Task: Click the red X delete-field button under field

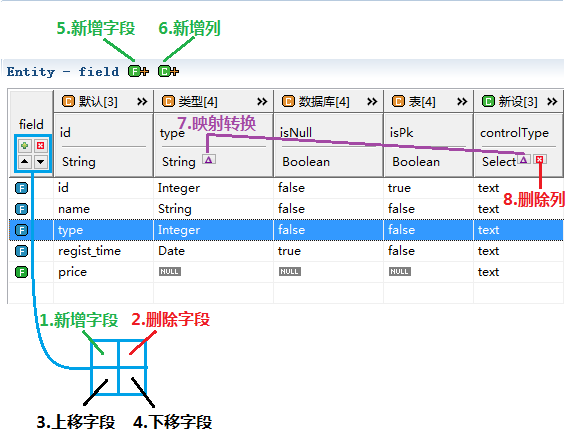Action: [x=40, y=145]
